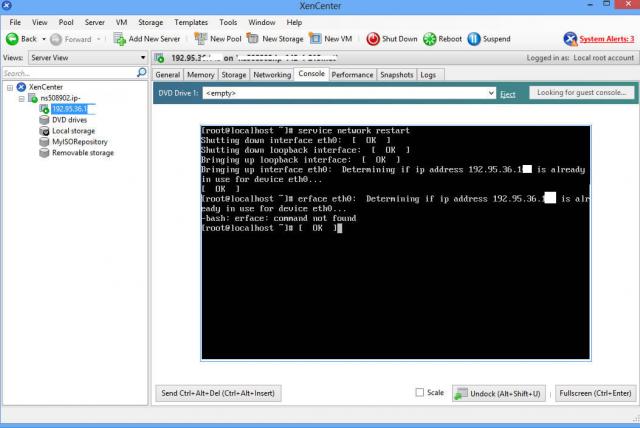The image size is (640, 428).
Task: Click the New VM icon
Action: pyautogui.click(x=315, y=38)
